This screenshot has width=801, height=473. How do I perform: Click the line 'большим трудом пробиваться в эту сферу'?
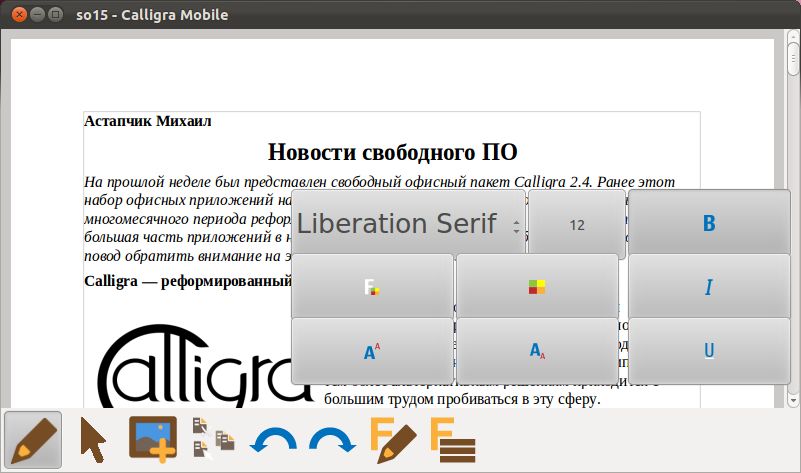click(462, 399)
